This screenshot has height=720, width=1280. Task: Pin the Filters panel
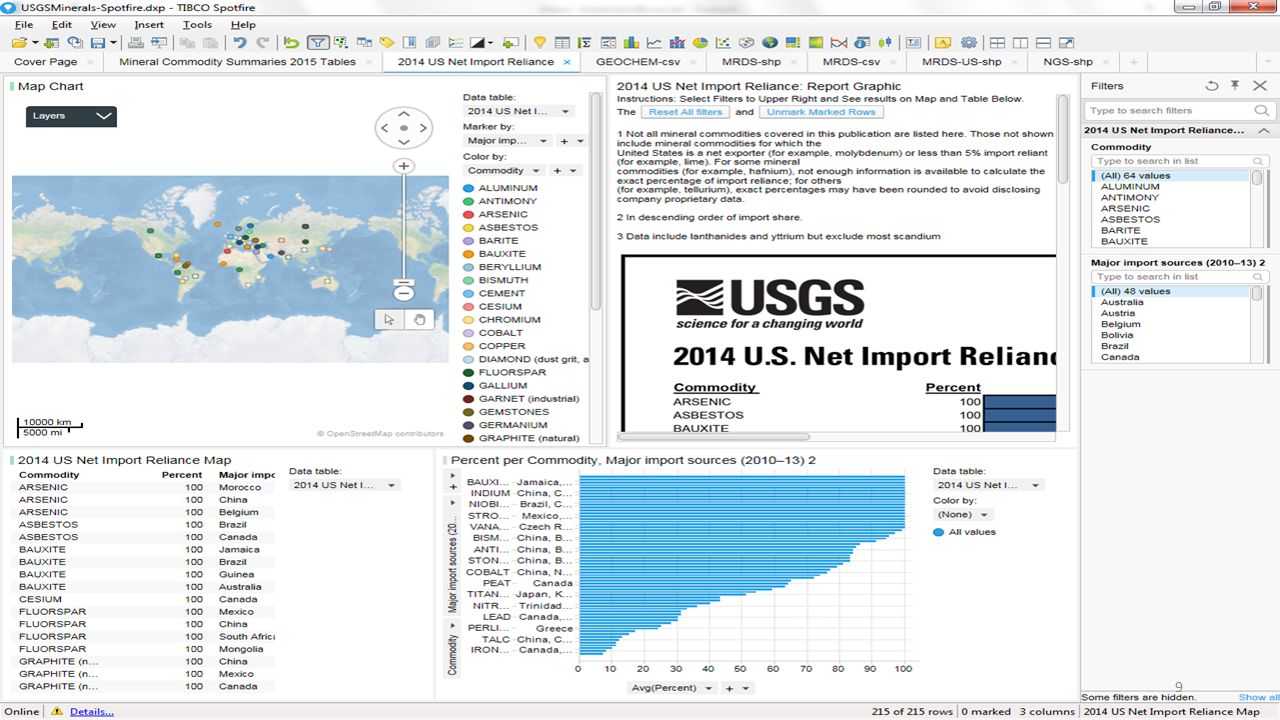tap(1235, 86)
